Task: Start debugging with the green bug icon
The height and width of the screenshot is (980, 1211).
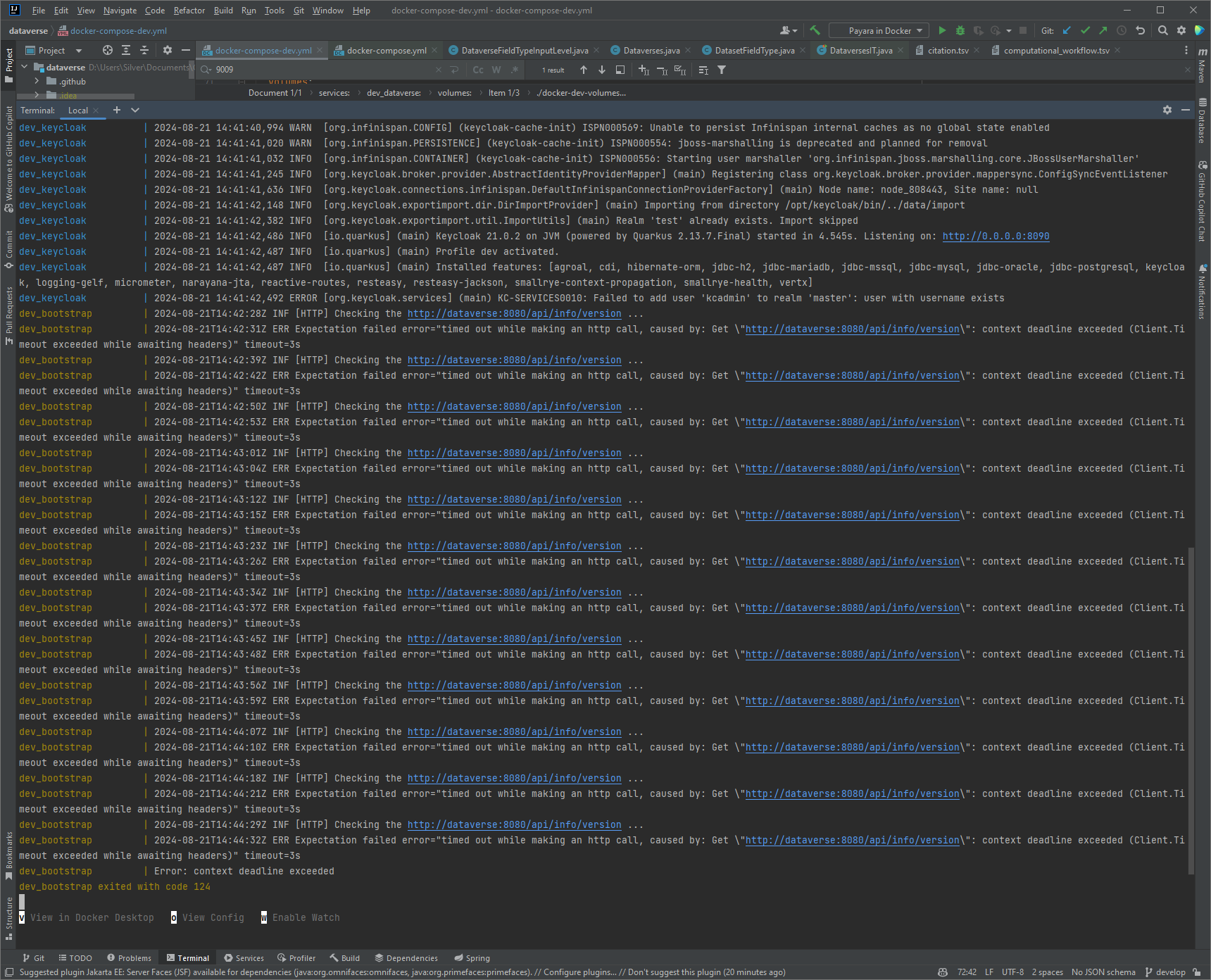Action: [960, 30]
